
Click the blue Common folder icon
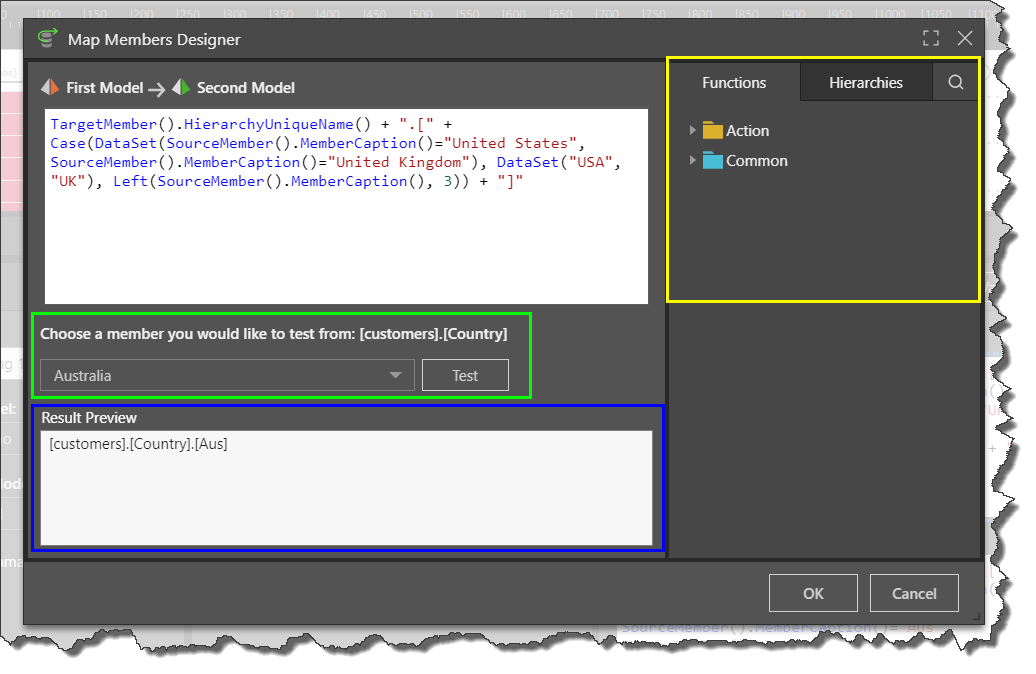(712, 161)
